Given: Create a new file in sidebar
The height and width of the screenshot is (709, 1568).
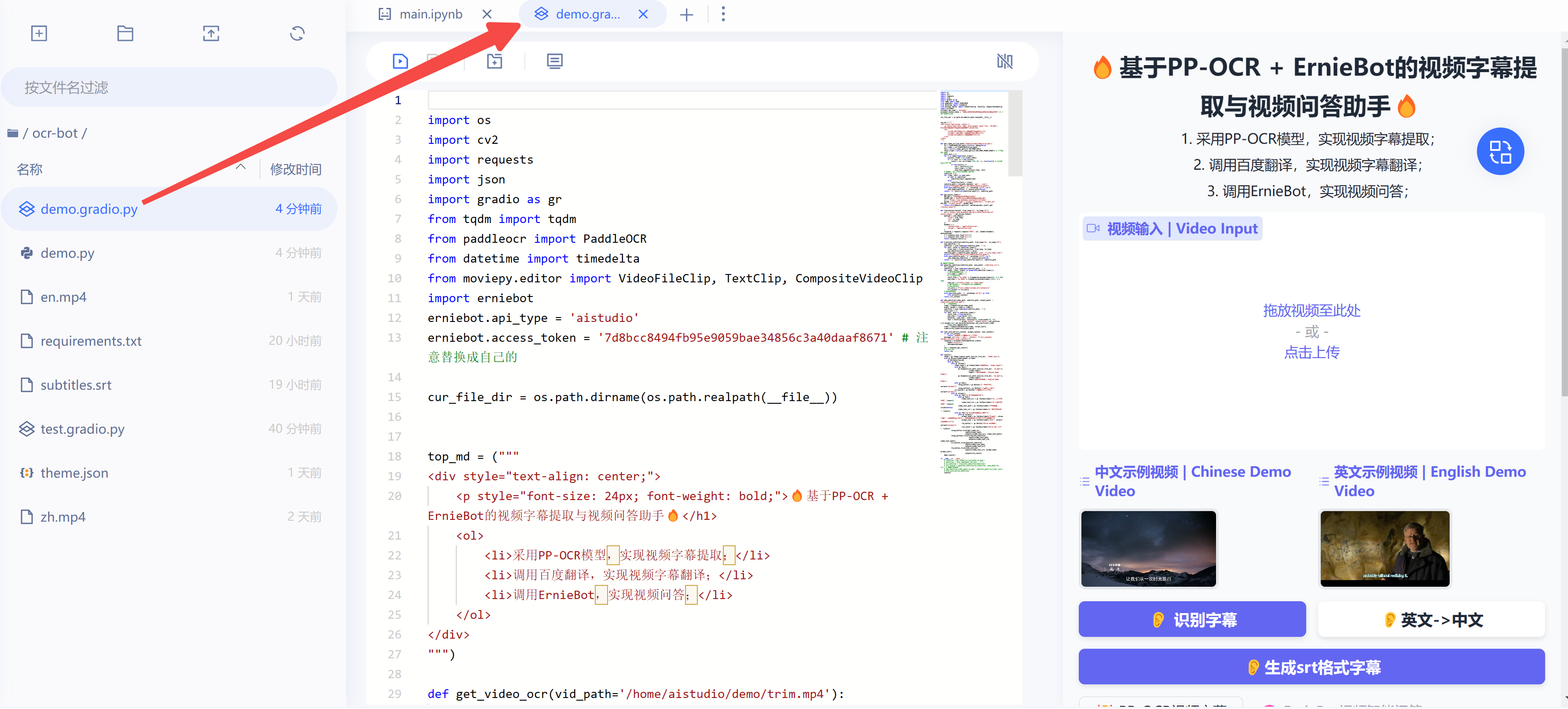Looking at the screenshot, I should pos(39,33).
